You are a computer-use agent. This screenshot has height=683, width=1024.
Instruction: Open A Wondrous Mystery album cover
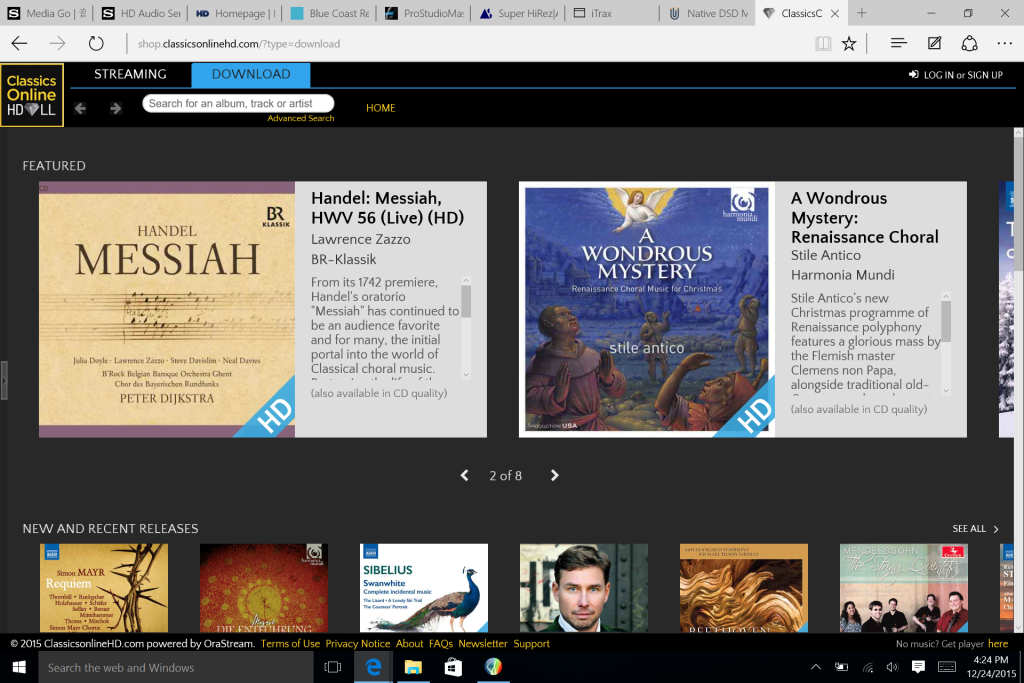click(x=647, y=310)
